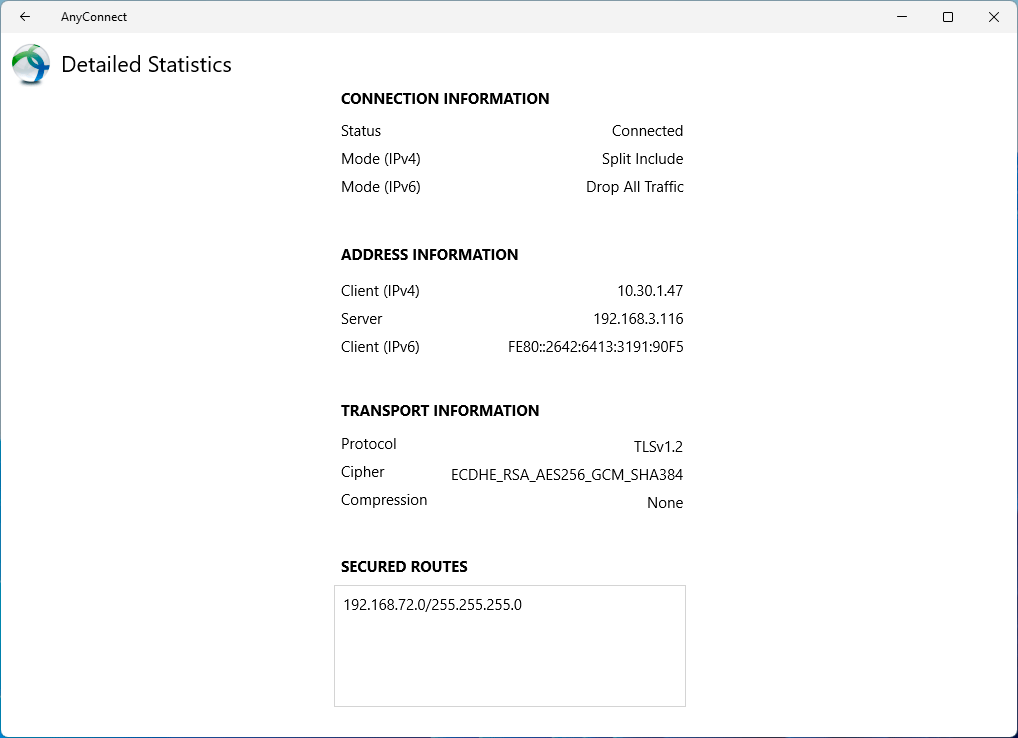This screenshot has height=738, width=1018.
Task: Click the Secured Routes section header
Action: [x=404, y=567]
